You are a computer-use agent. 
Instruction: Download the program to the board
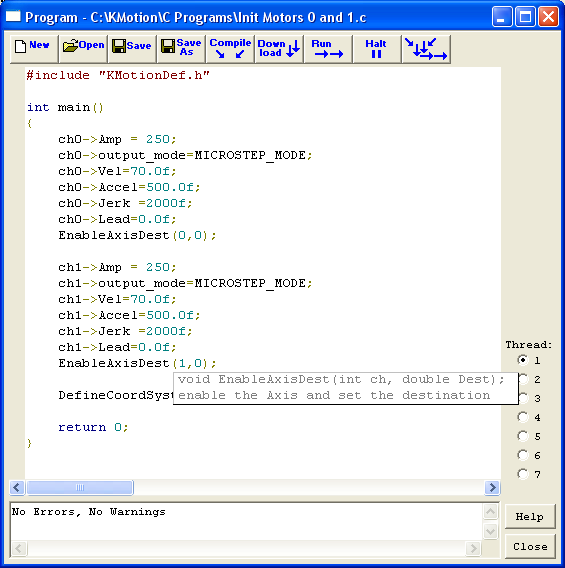coord(279,49)
